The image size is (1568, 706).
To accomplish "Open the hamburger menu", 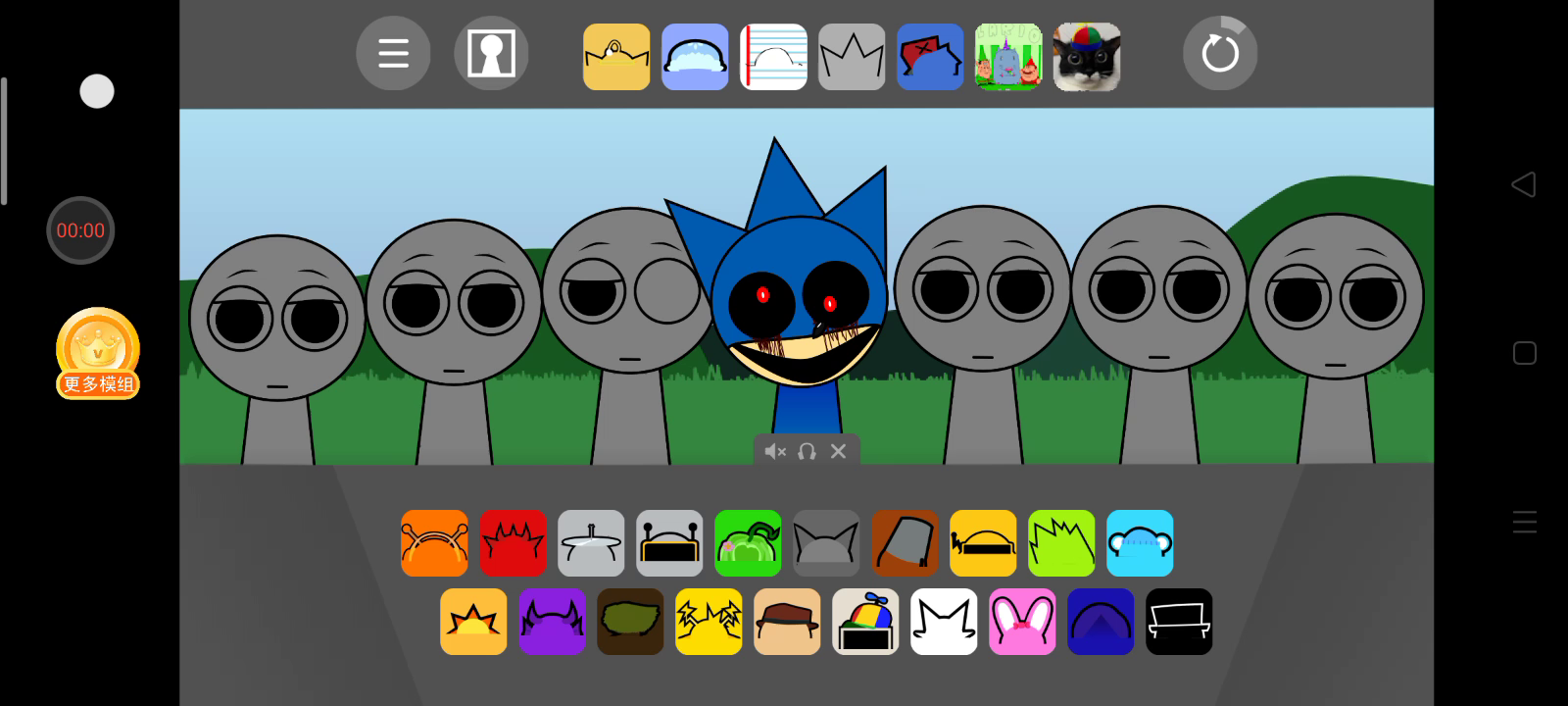I will [x=393, y=53].
